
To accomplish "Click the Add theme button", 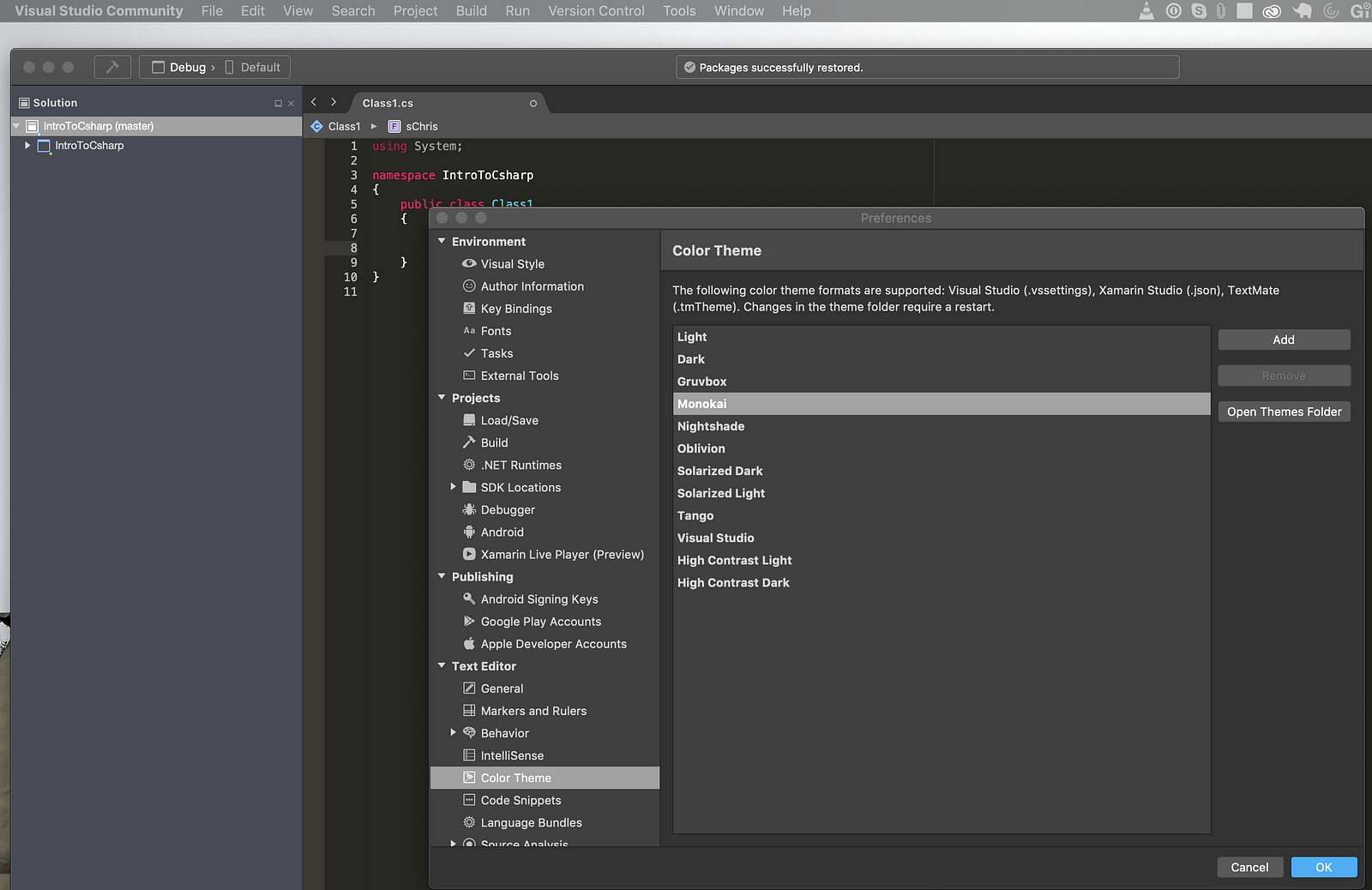I will [1284, 340].
